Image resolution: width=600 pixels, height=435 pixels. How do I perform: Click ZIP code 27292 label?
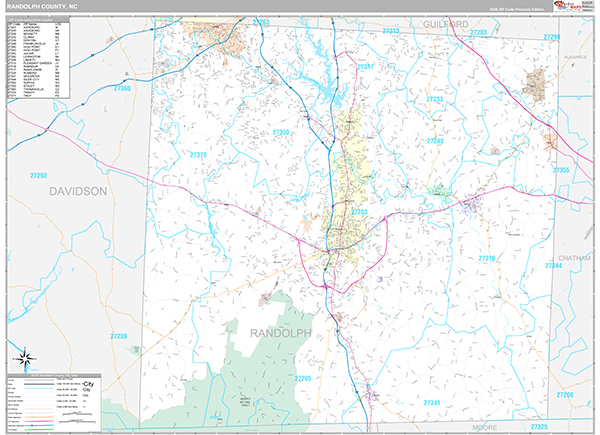pyautogui.click(x=38, y=176)
